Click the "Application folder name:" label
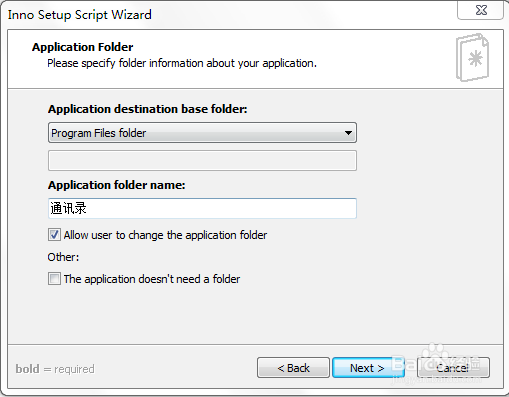The height and width of the screenshot is (397, 509). (116, 185)
